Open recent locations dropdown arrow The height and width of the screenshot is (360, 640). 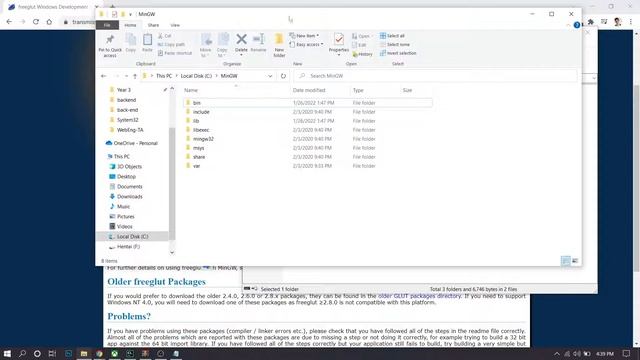(126, 76)
